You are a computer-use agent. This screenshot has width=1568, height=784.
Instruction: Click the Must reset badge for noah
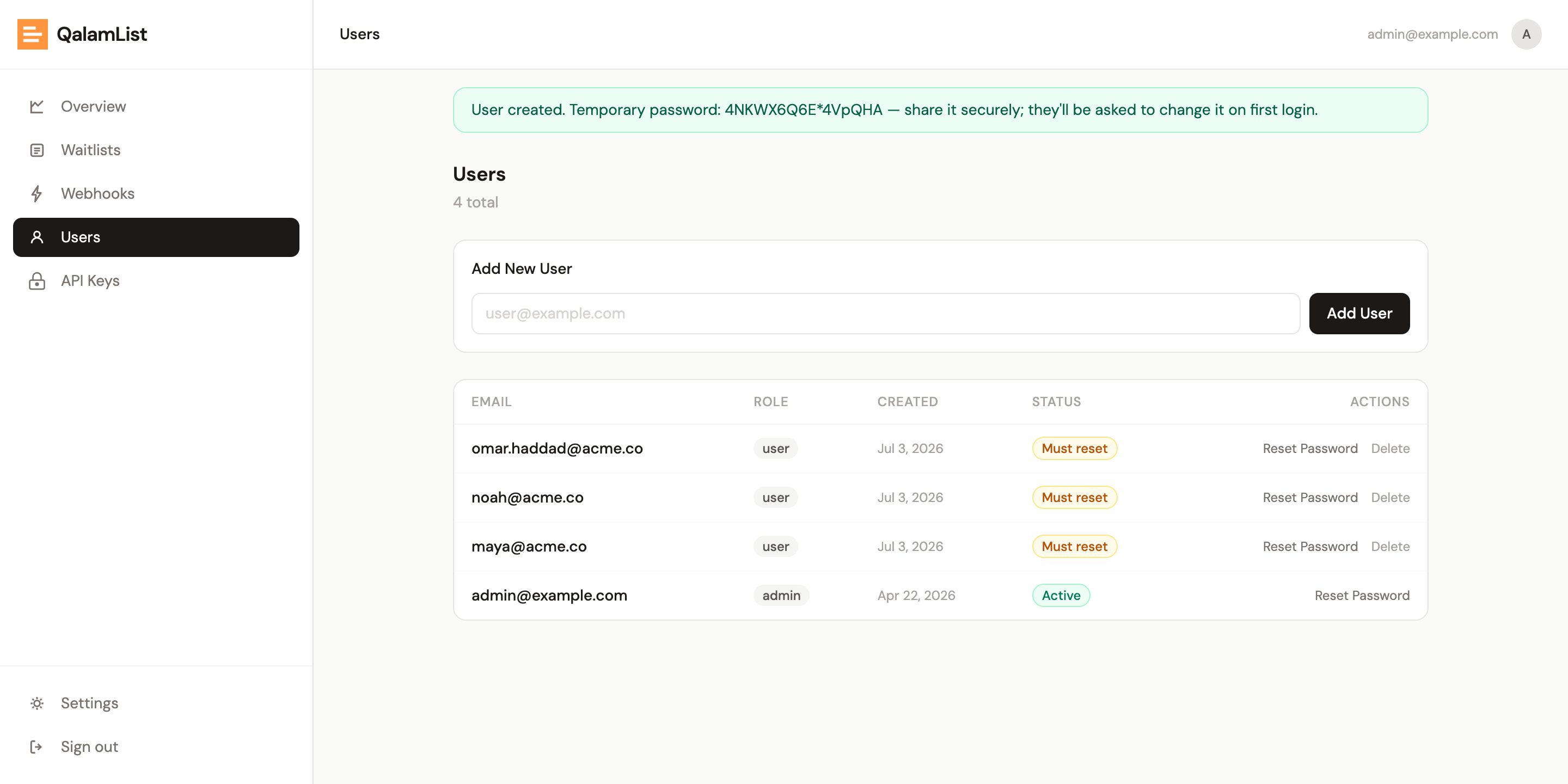(1074, 497)
